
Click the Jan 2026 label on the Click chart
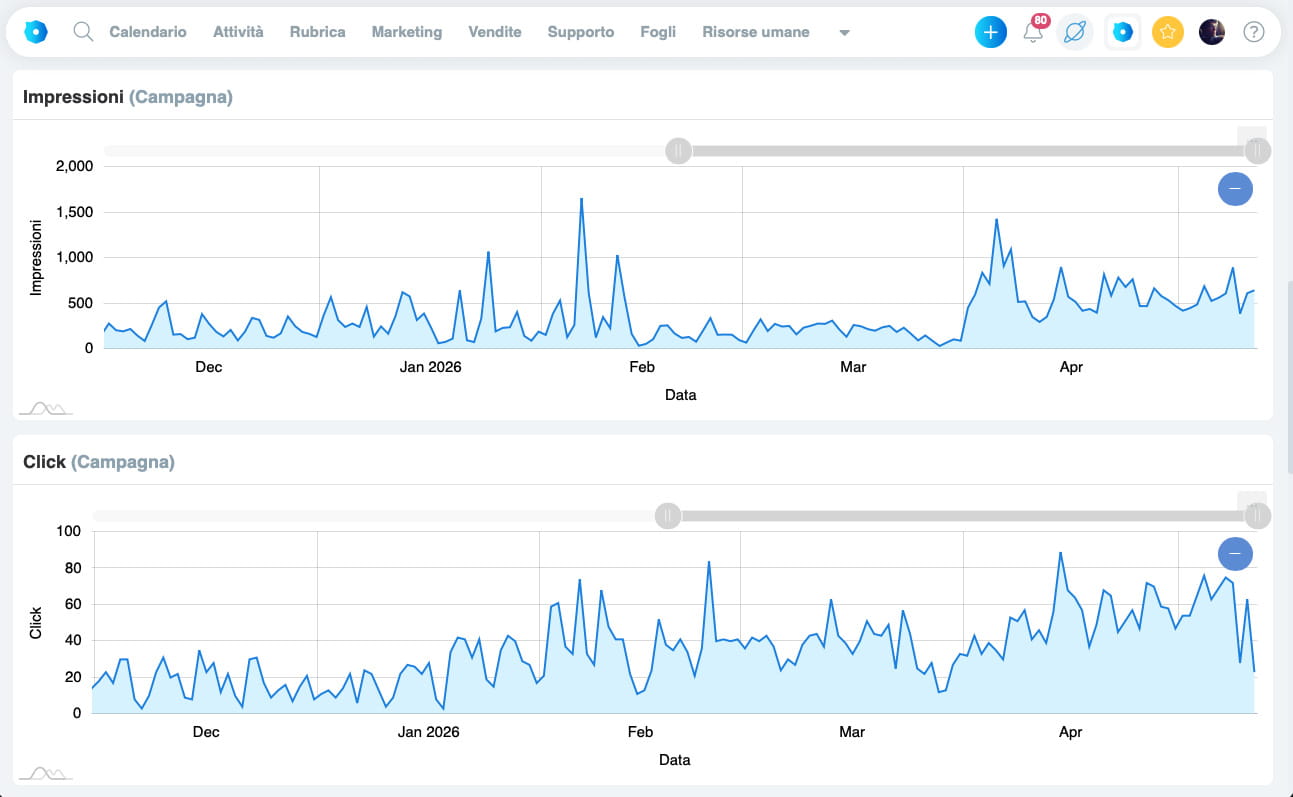pos(428,732)
